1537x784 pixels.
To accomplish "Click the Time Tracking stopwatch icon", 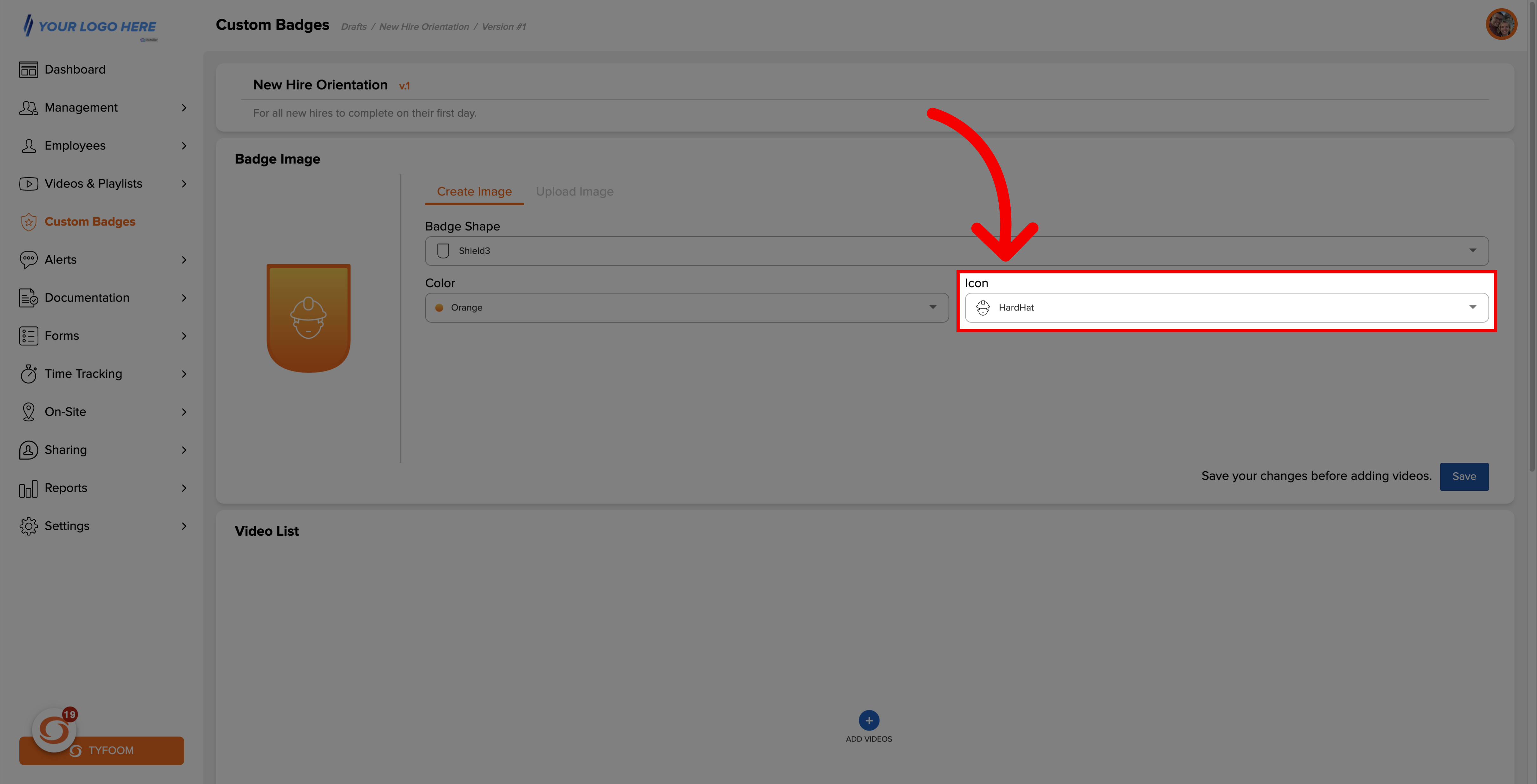I will [28, 374].
